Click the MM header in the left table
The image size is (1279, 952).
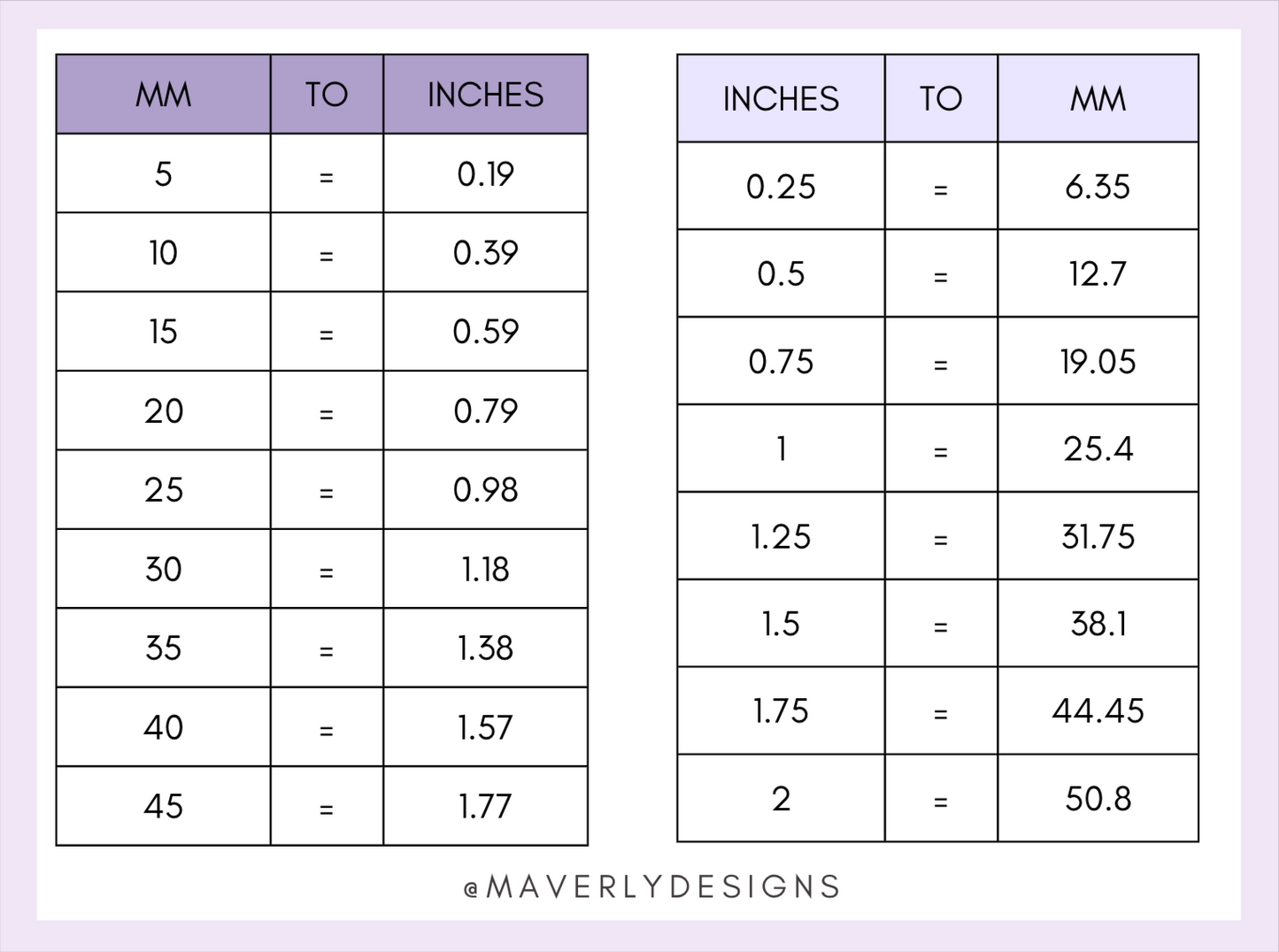tap(163, 95)
